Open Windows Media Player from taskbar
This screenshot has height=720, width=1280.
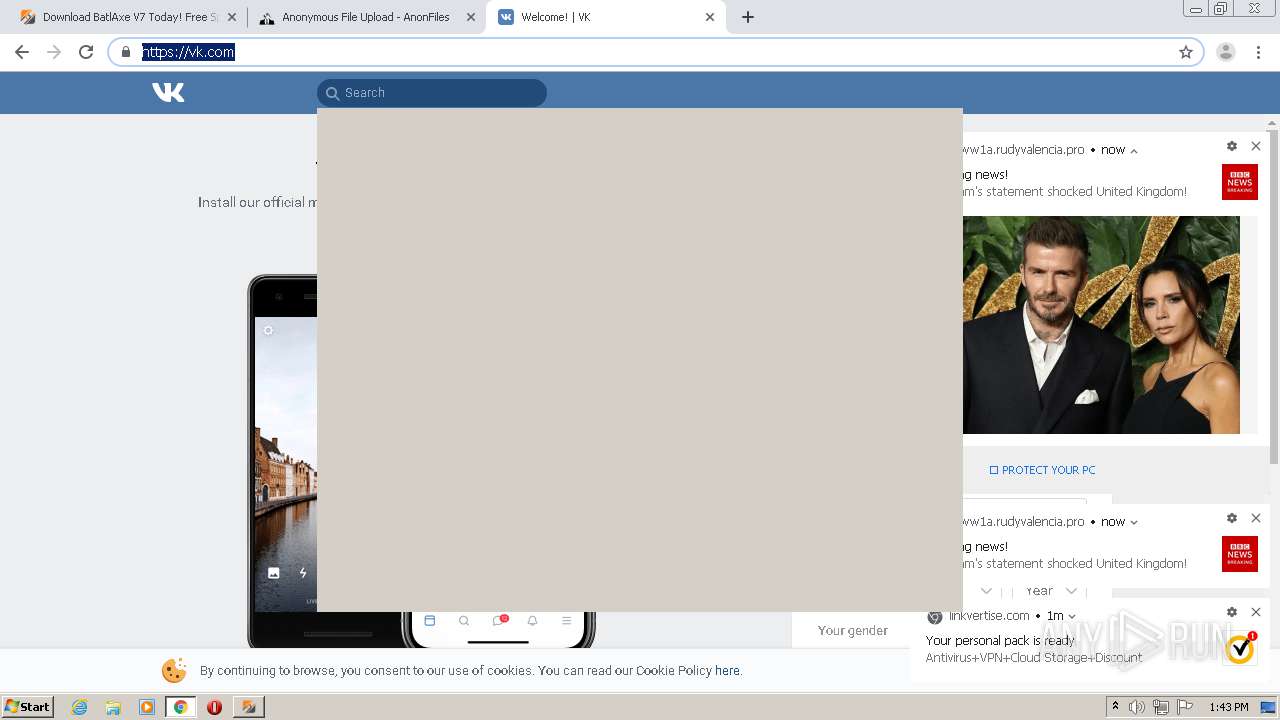[147, 707]
